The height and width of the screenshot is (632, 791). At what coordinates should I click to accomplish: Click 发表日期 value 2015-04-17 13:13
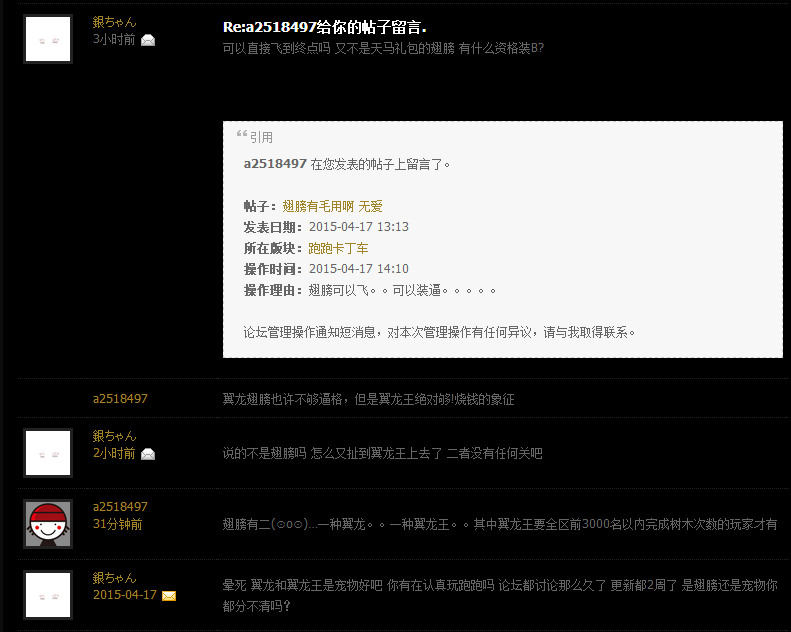[x=359, y=227]
